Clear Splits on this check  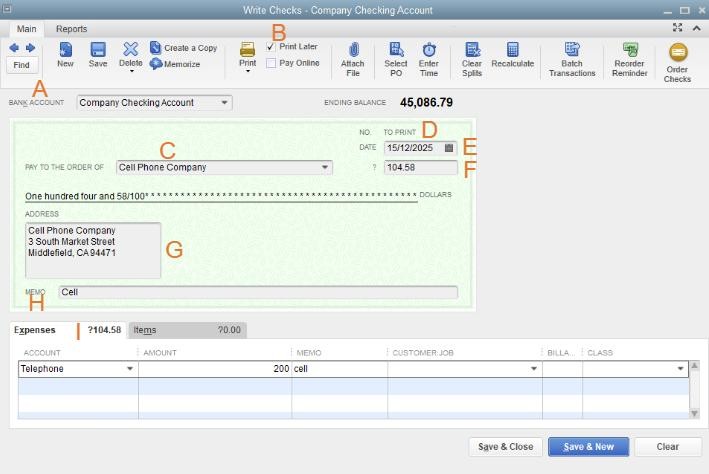(472, 59)
